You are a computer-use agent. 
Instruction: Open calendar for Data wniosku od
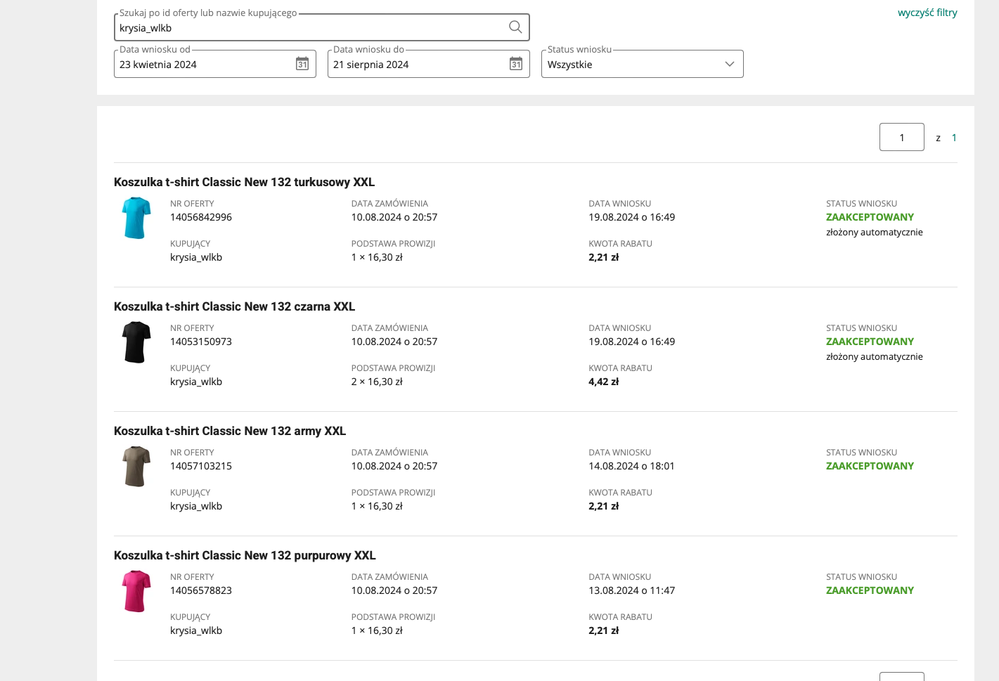[x=302, y=64]
